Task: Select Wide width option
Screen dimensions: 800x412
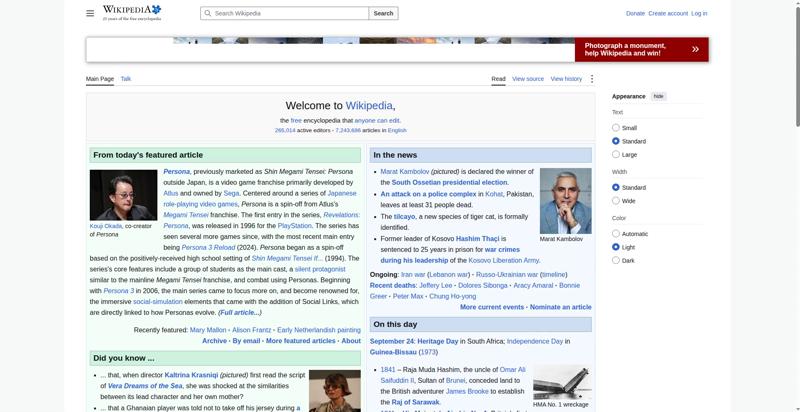Action: (x=616, y=200)
